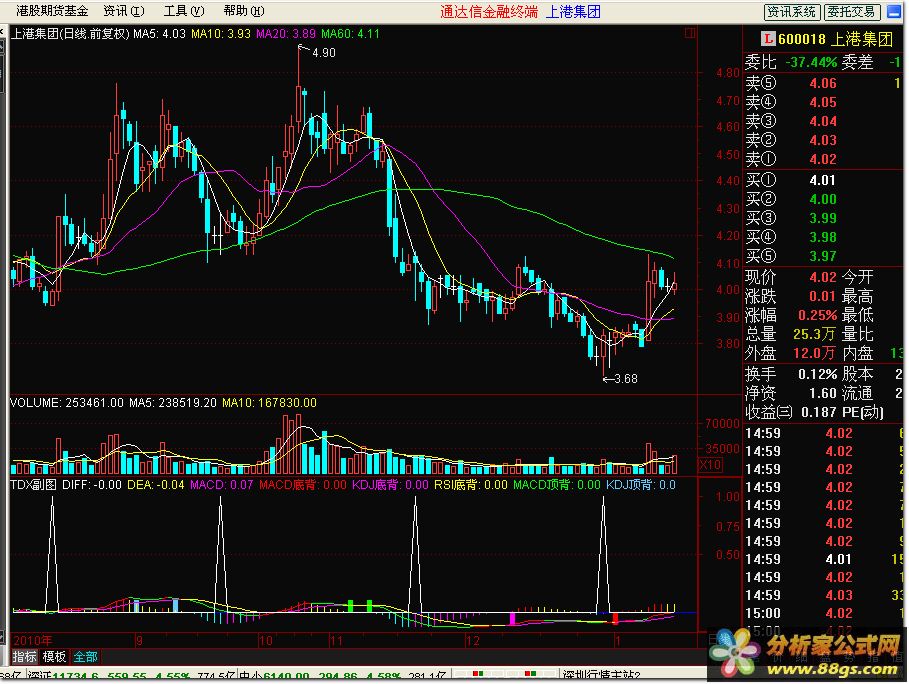Click the 4.90 high price marker
Viewport: 909px width, 684px height.
pyautogui.click(x=323, y=53)
